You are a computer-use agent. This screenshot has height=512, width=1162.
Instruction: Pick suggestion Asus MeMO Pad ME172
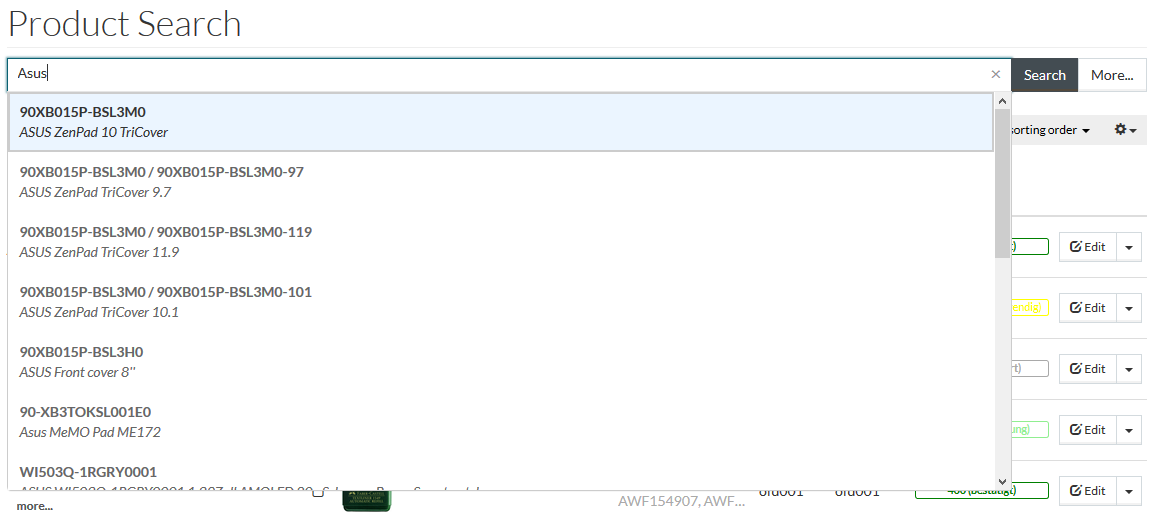coord(500,422)
